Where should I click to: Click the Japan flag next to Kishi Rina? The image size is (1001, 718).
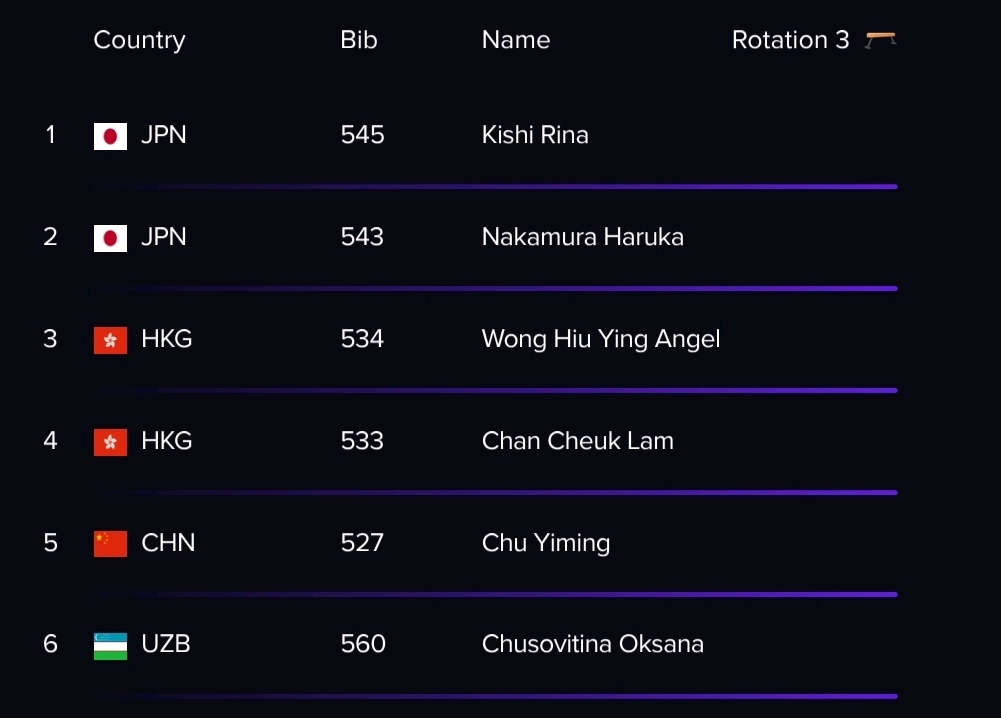tap(110, 136)
